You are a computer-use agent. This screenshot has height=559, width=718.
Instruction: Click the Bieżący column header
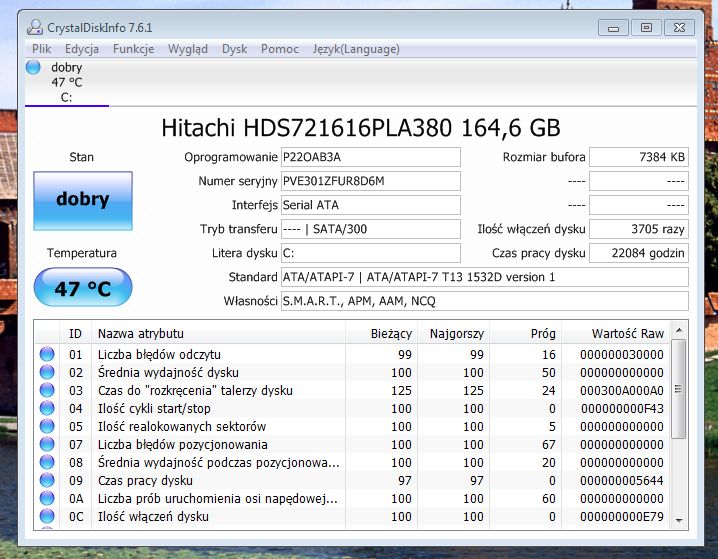point(381,333)
